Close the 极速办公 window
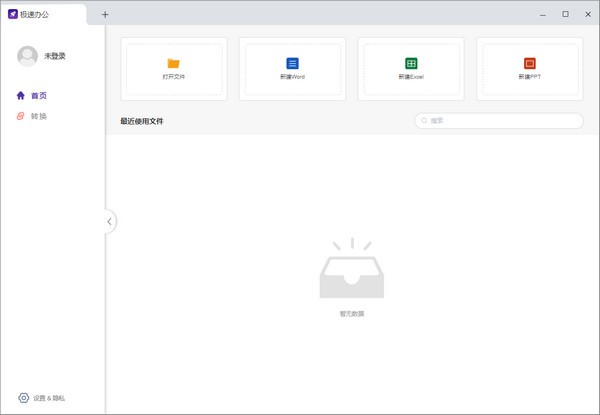Viewport: 600px width, 415px height. (x=587, y=14)
